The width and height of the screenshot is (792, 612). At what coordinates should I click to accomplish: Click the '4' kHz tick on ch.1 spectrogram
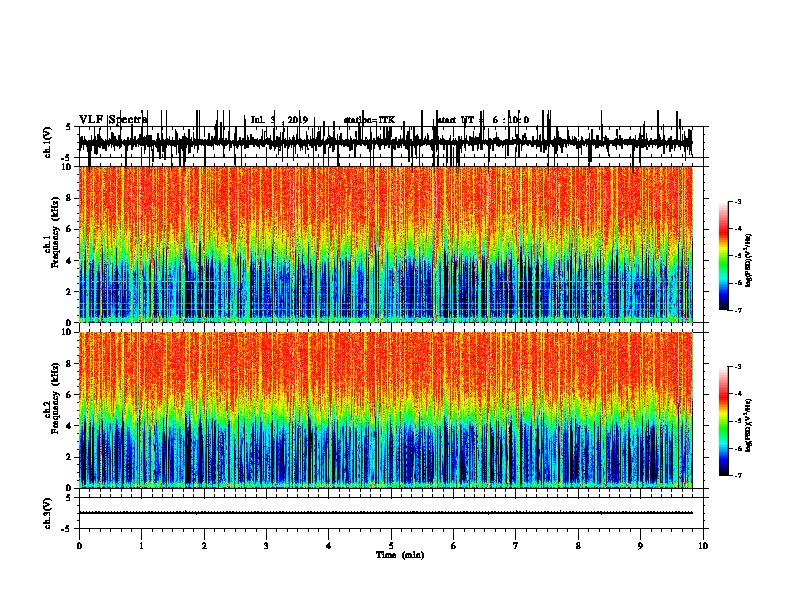(70, 261)
